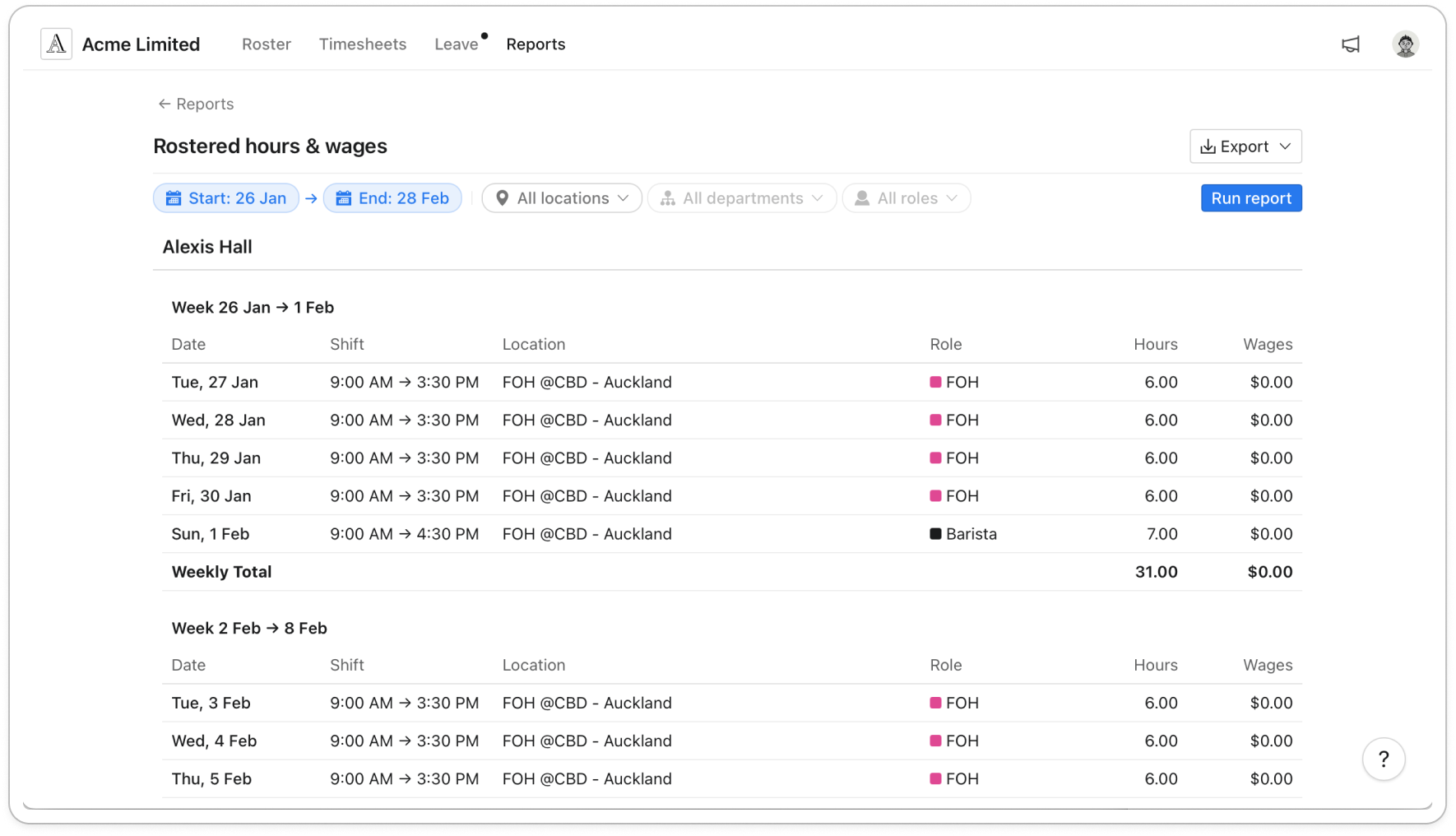
Task: Expand the All locations chevron
Action: (x=623, y=198)
